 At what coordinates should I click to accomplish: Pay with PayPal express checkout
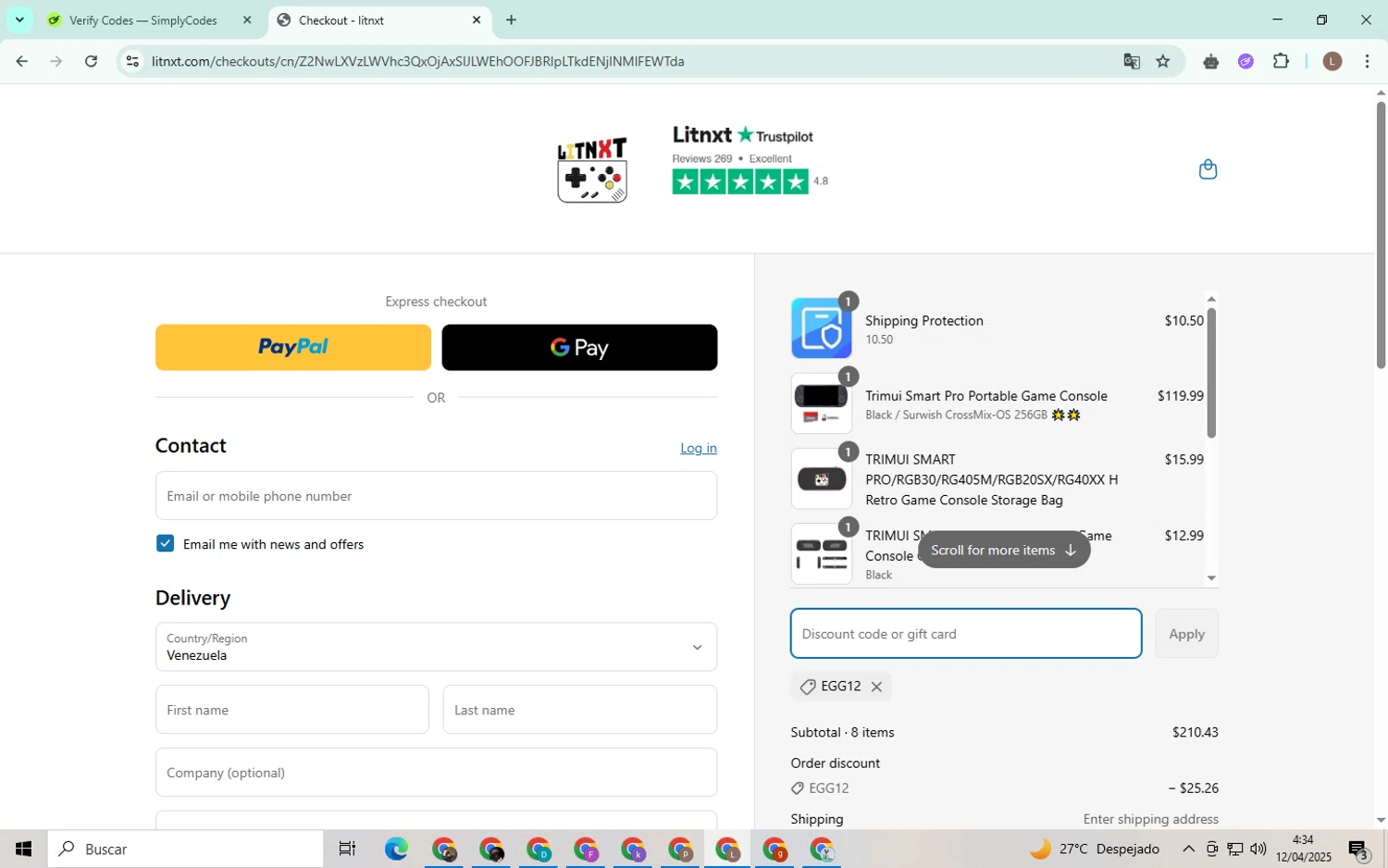pyautogui.click(x=293, y=347)
